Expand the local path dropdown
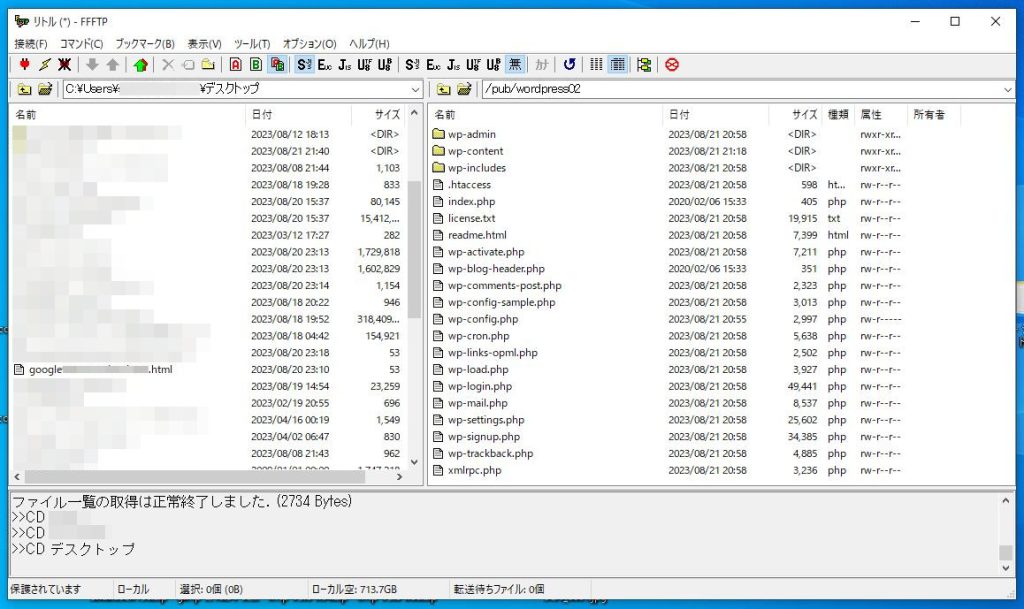The height and width of the screenshot is (609, 1024). [415, 90]
